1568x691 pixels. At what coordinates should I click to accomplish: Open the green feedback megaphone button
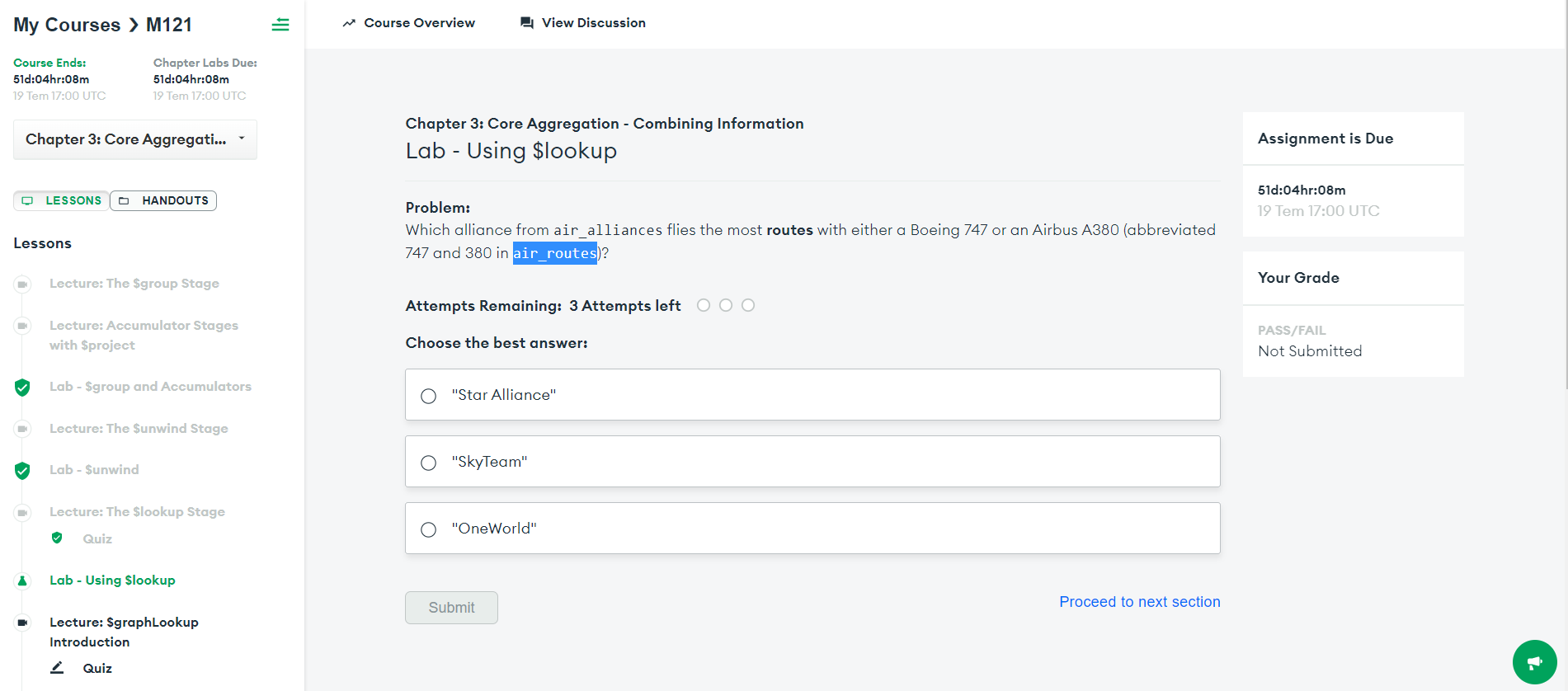pyautogui.click(x=1534, y=662)
